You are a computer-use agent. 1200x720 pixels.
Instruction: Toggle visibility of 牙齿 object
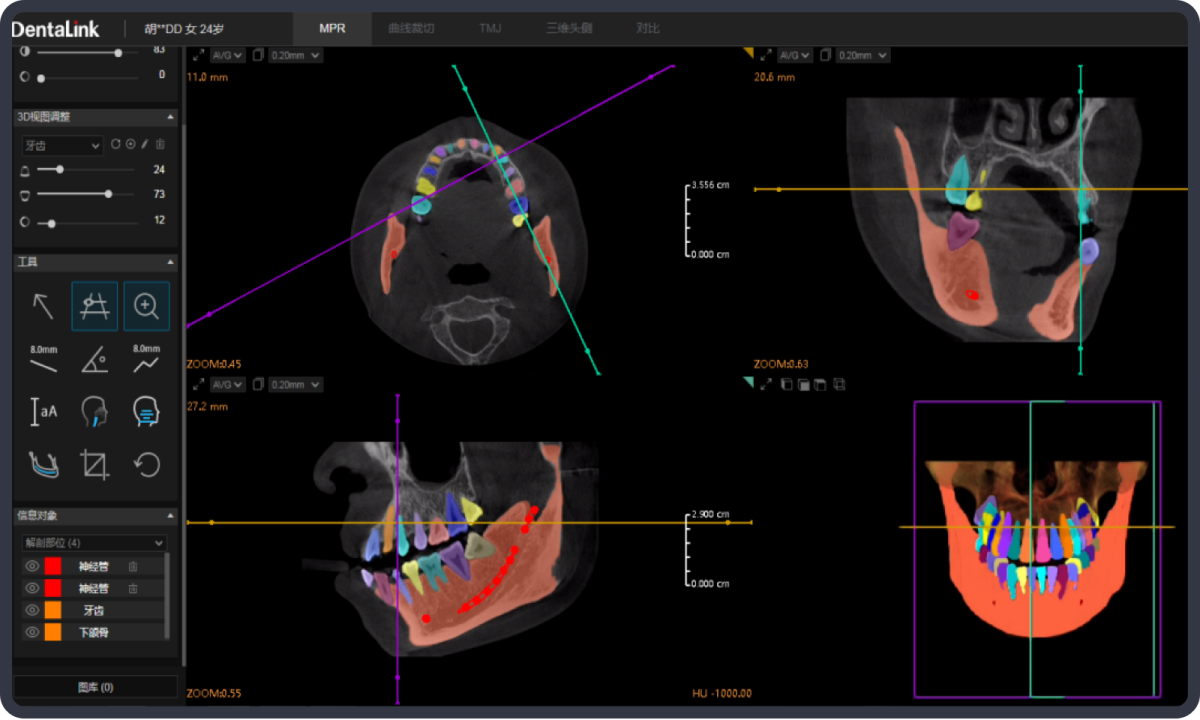point(31,610)
